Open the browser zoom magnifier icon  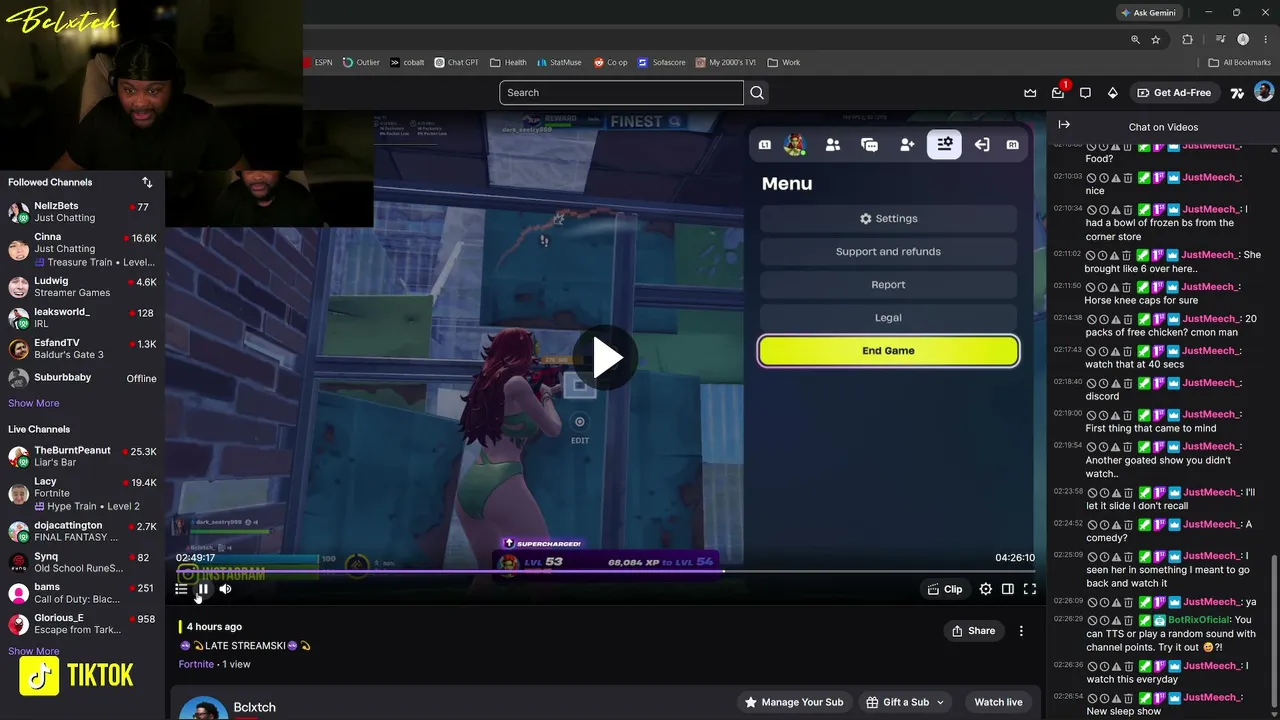1135,39
